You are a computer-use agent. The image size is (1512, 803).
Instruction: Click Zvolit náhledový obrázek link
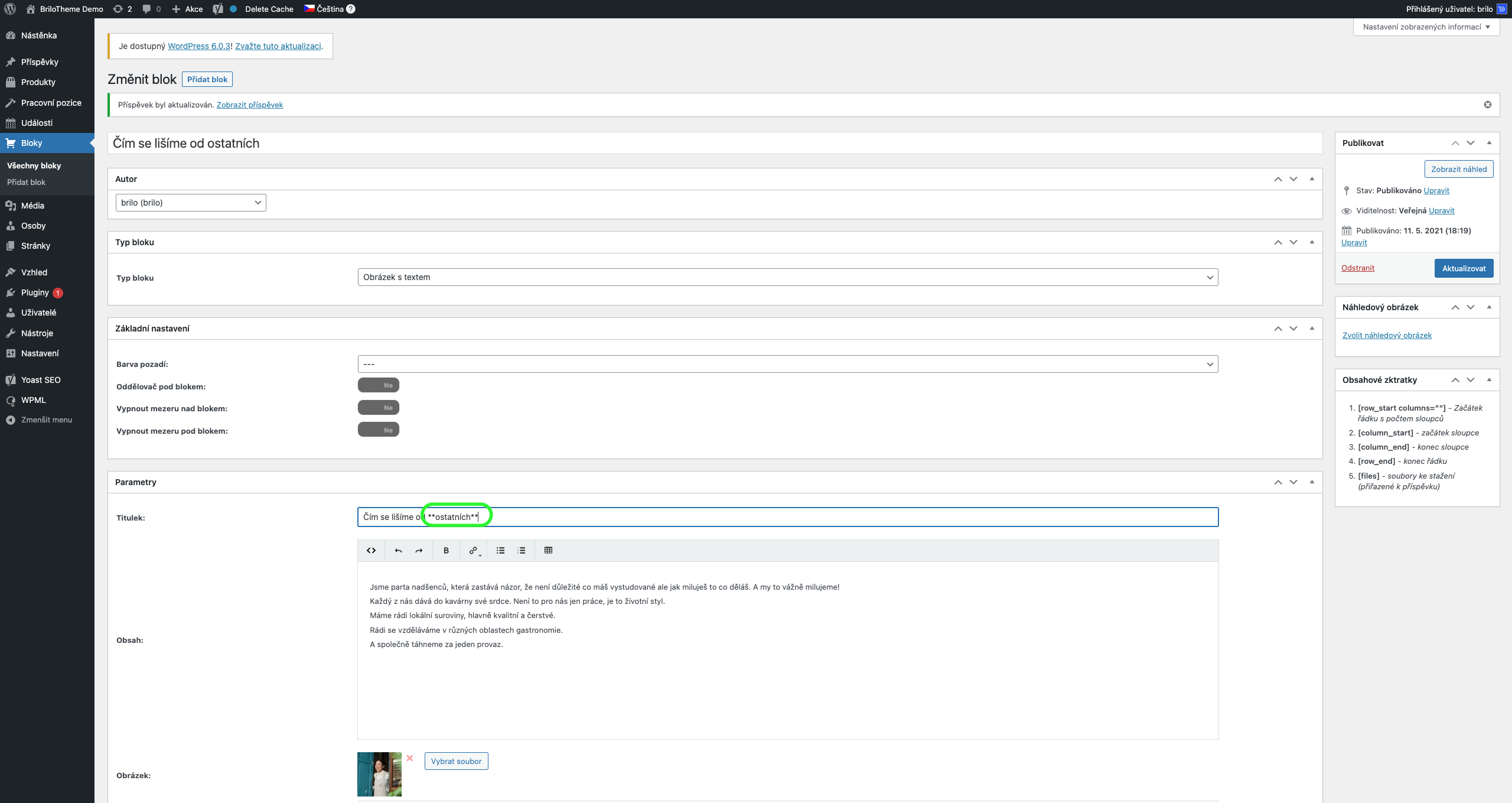tap(1387, 335)
